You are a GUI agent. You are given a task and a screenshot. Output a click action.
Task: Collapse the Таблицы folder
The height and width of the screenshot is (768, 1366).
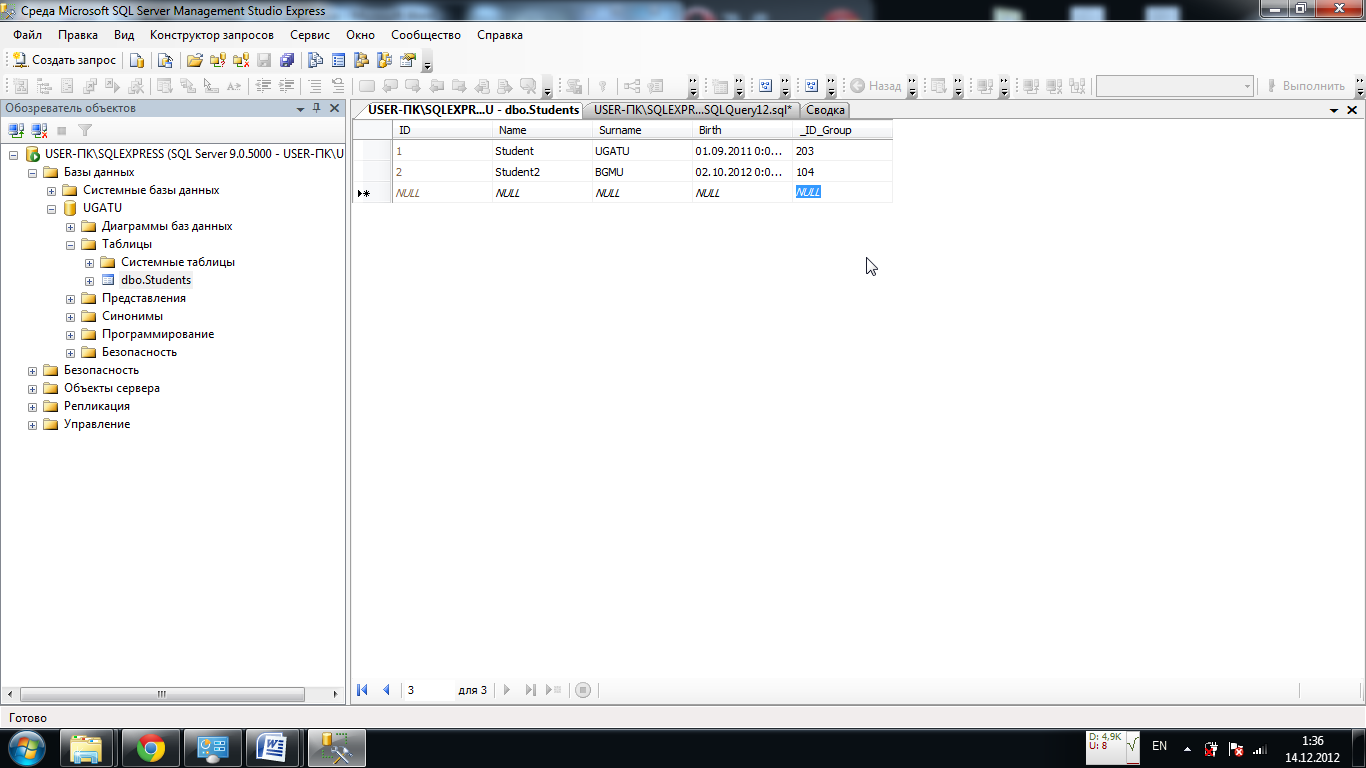coord(70,244)
